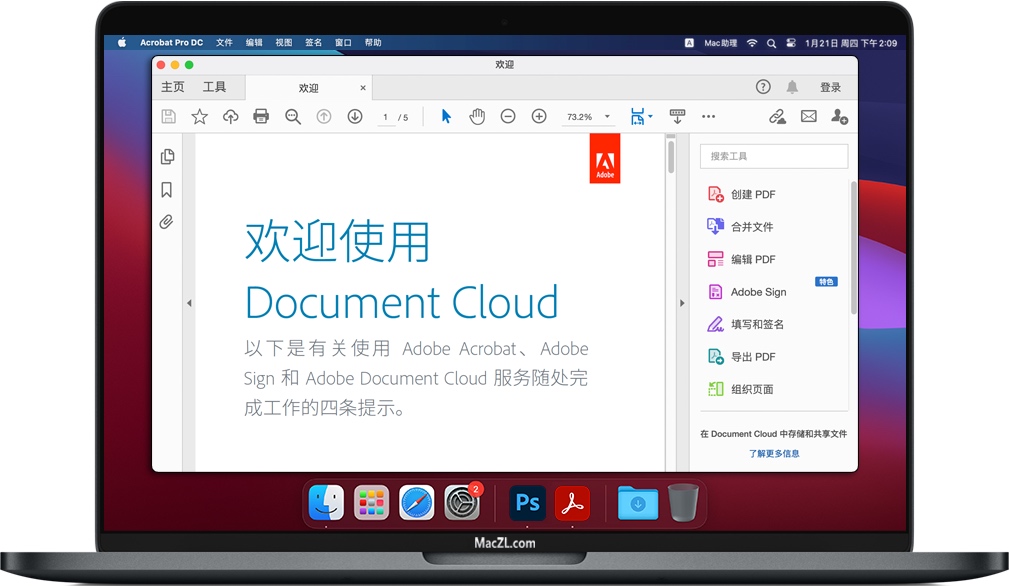Activate the arrow selection tool
This screenshot has width=1009, height=586.
[x=446, y=117]
